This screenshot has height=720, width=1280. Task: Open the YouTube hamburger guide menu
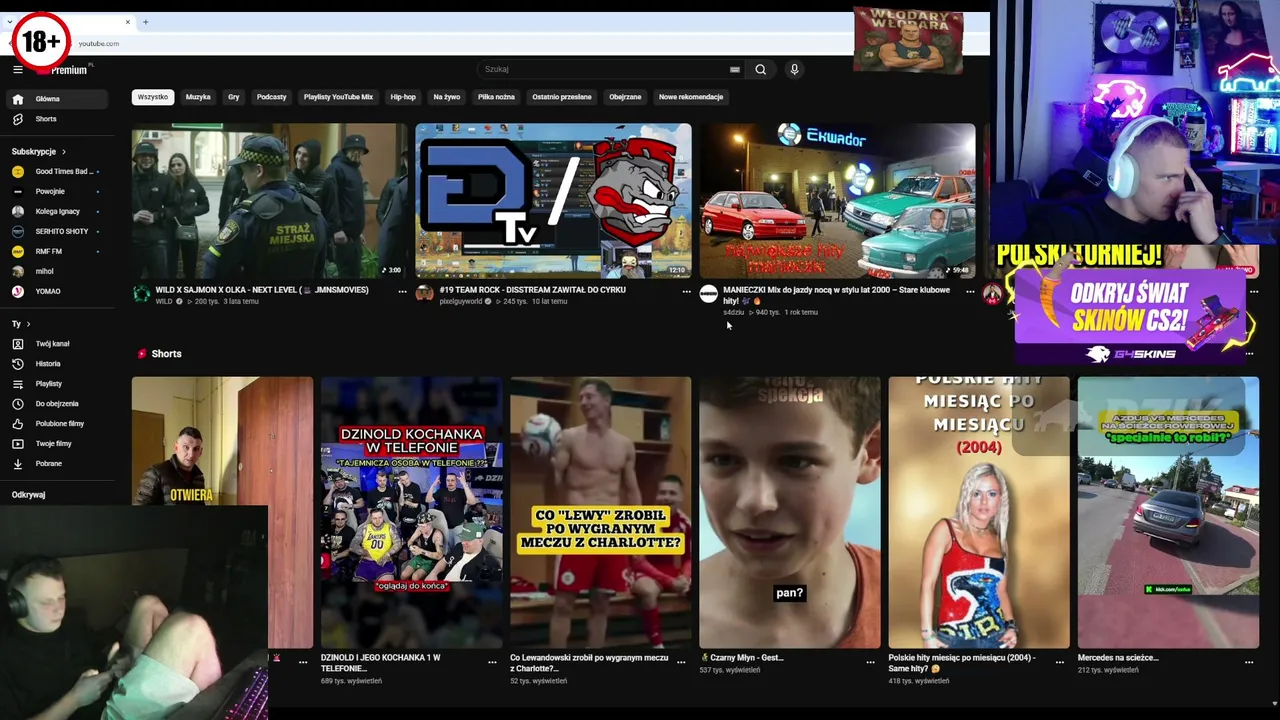17,69
